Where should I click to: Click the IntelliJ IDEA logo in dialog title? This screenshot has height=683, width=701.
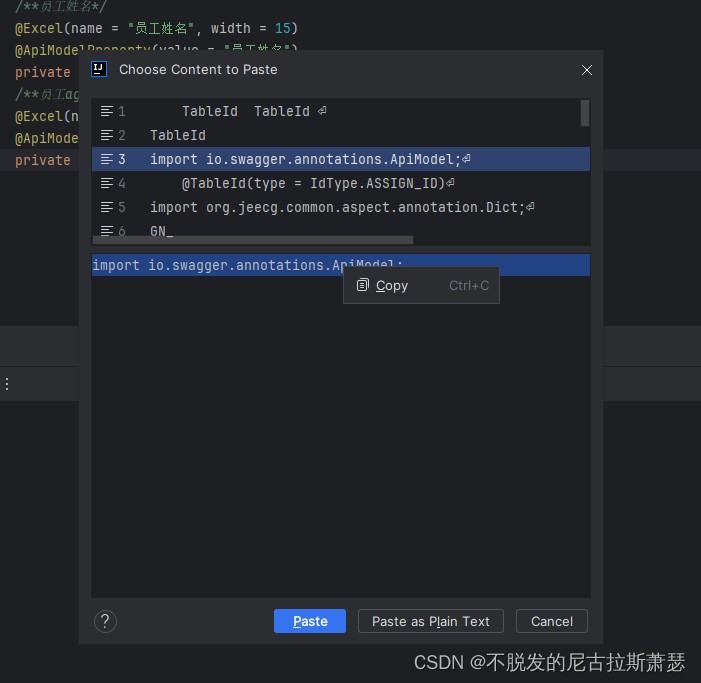coord(99,69)
